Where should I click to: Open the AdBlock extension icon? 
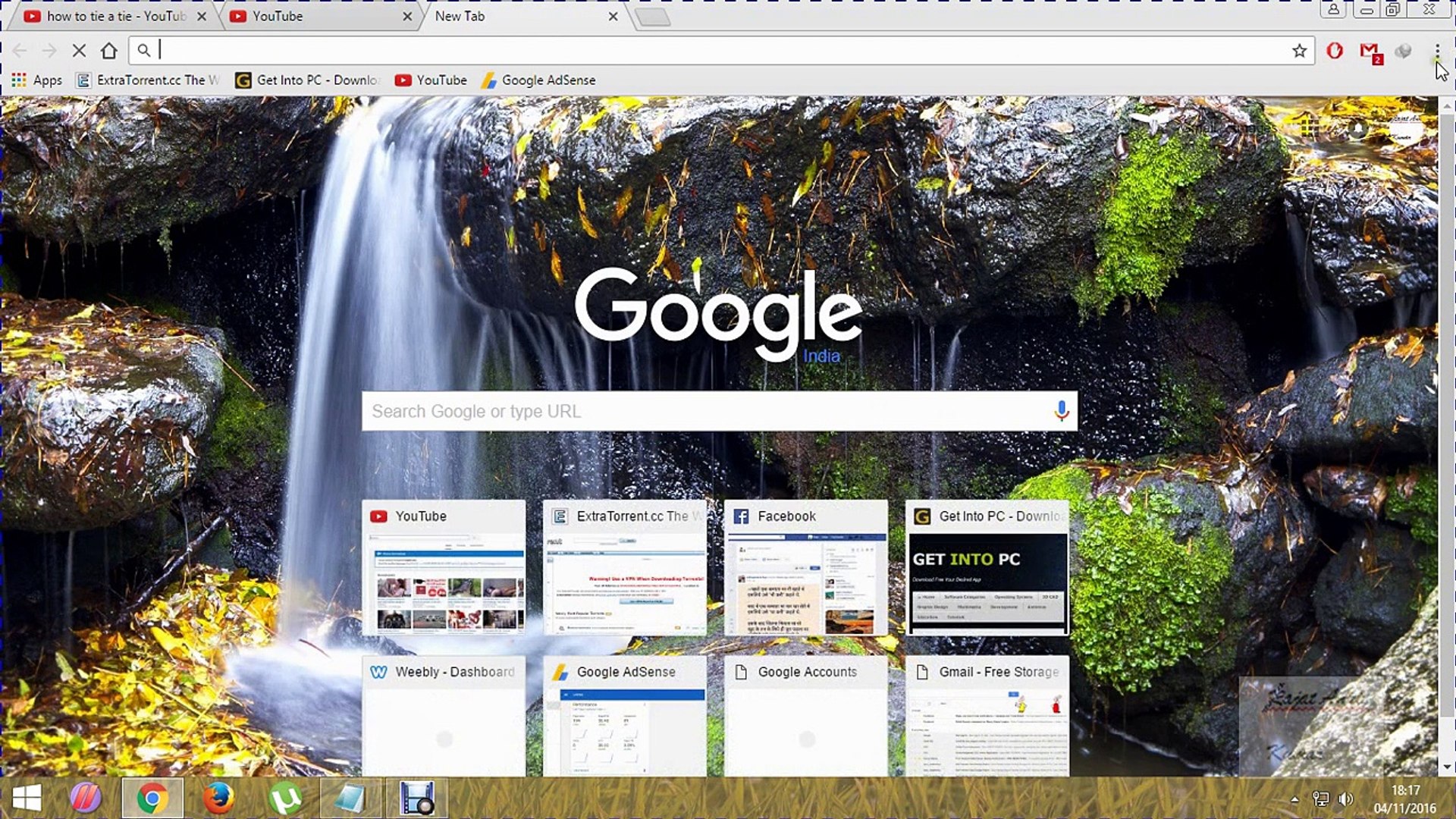[1333, 50]
